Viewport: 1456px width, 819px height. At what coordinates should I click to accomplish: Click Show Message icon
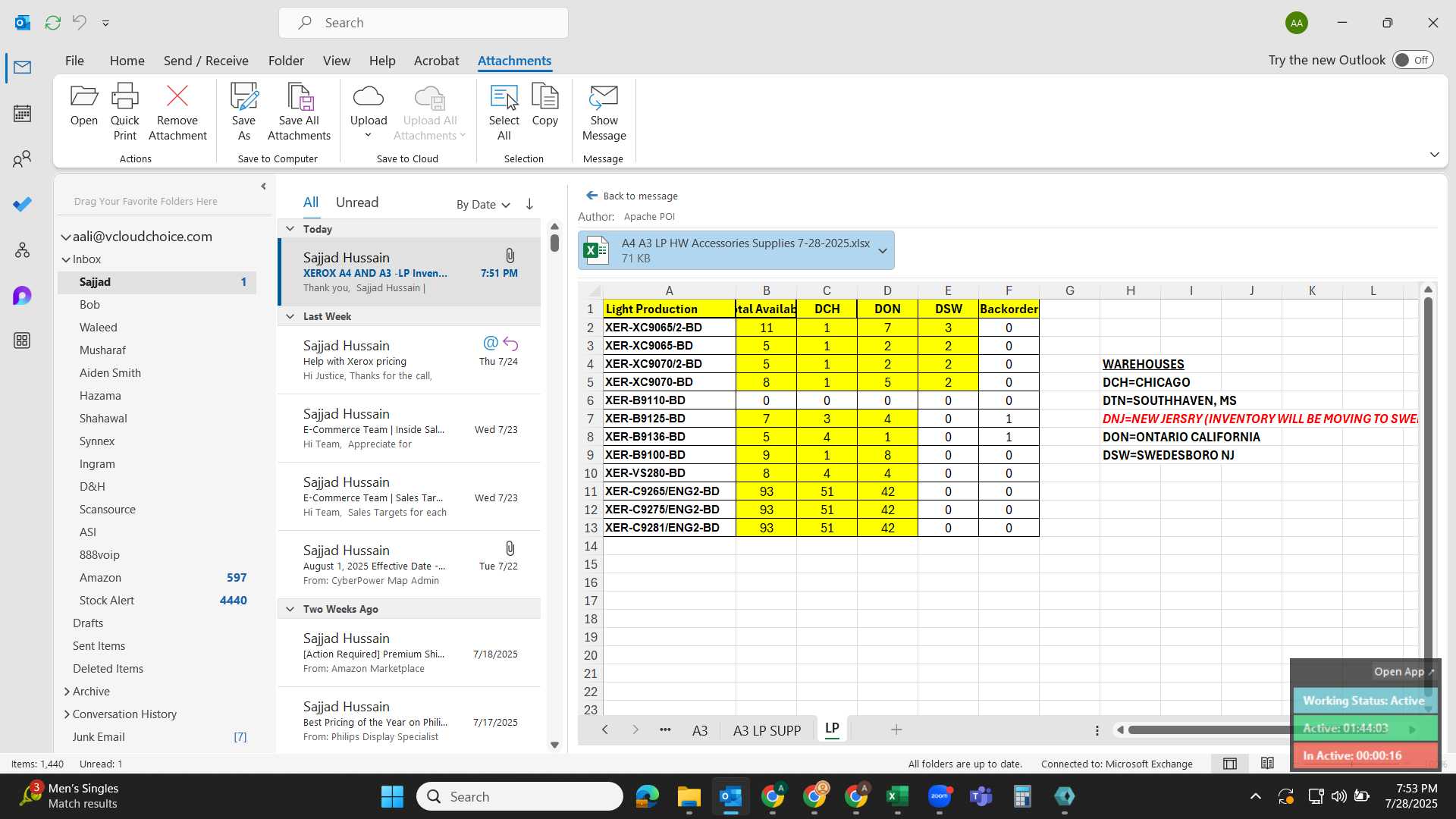pyautogui.click(x=604, y=112)
